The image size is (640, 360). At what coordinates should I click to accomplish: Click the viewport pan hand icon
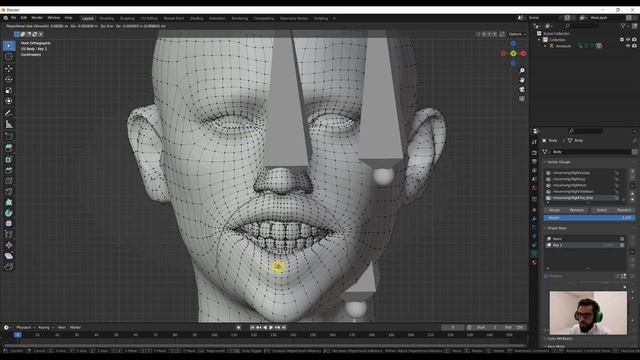click(x=522, y=80)
